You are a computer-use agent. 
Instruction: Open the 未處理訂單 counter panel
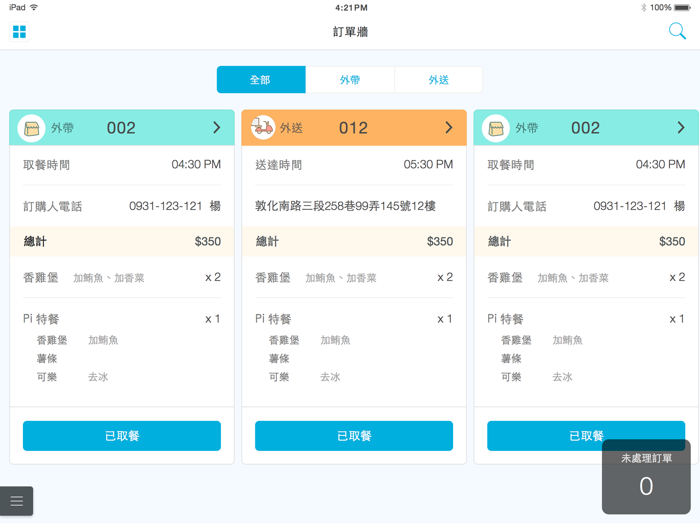coord(646,477)
